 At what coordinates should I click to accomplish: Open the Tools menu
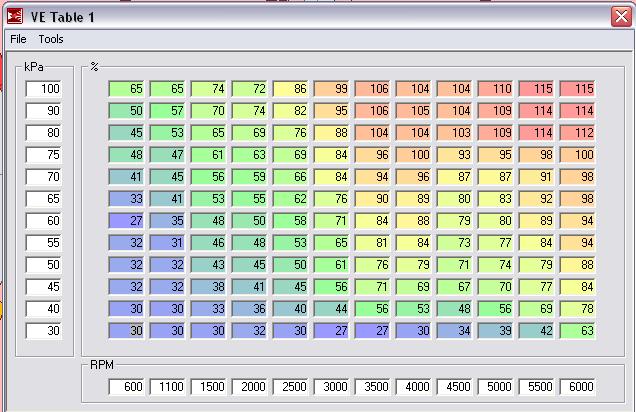[51, 39]
